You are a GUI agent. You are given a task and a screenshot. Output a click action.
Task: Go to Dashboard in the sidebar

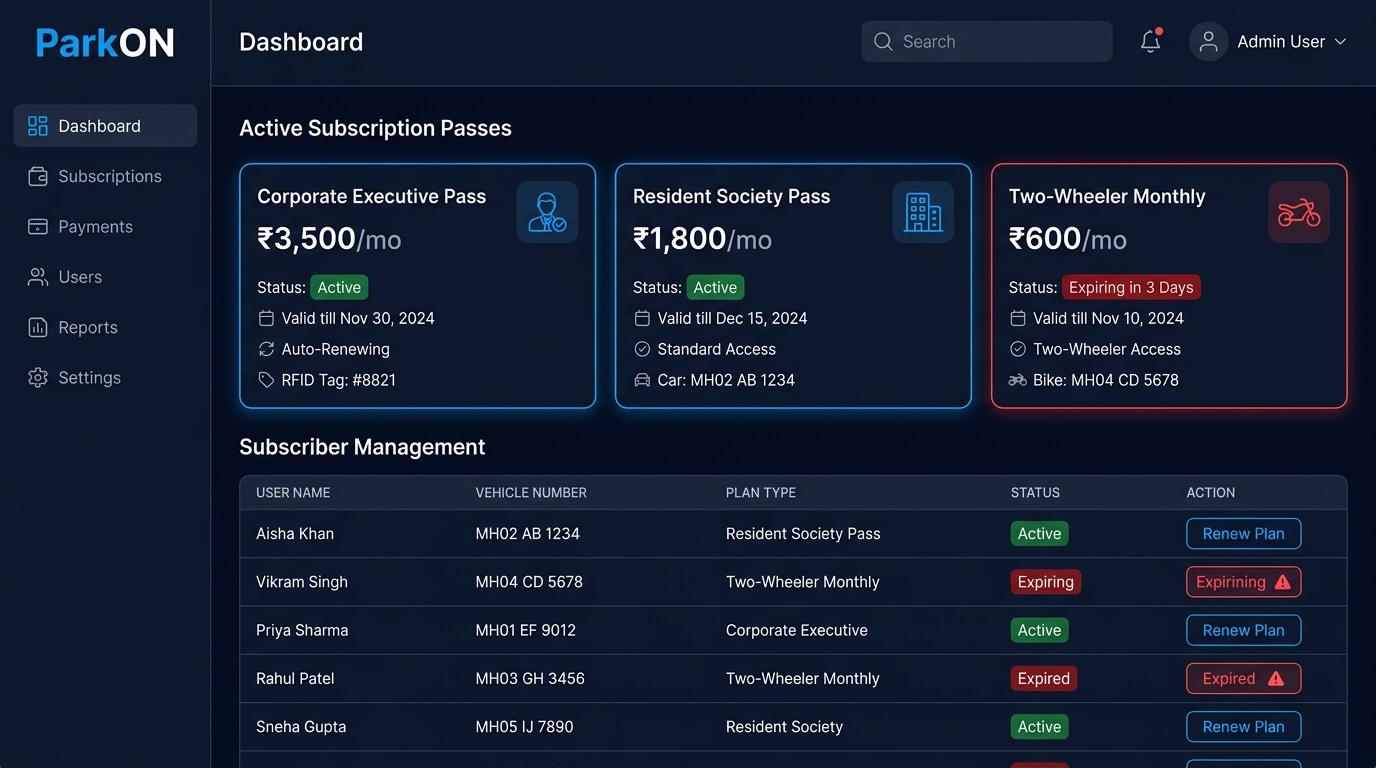point(105,126)
